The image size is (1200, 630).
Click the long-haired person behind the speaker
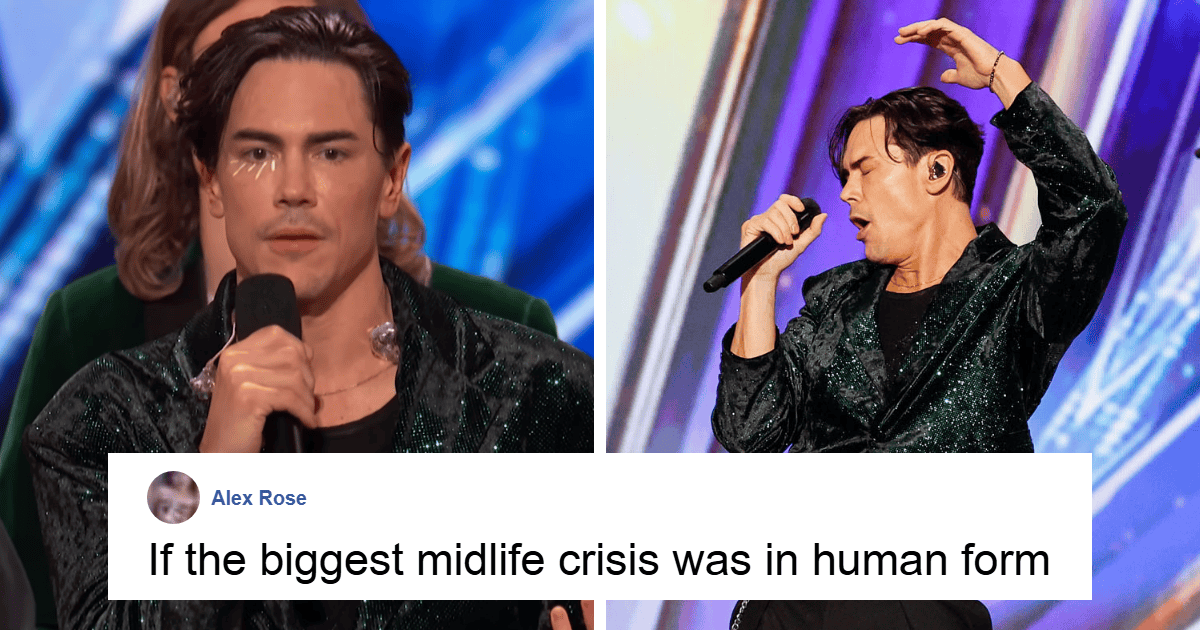pyautogui.click(x=160, y=170)
